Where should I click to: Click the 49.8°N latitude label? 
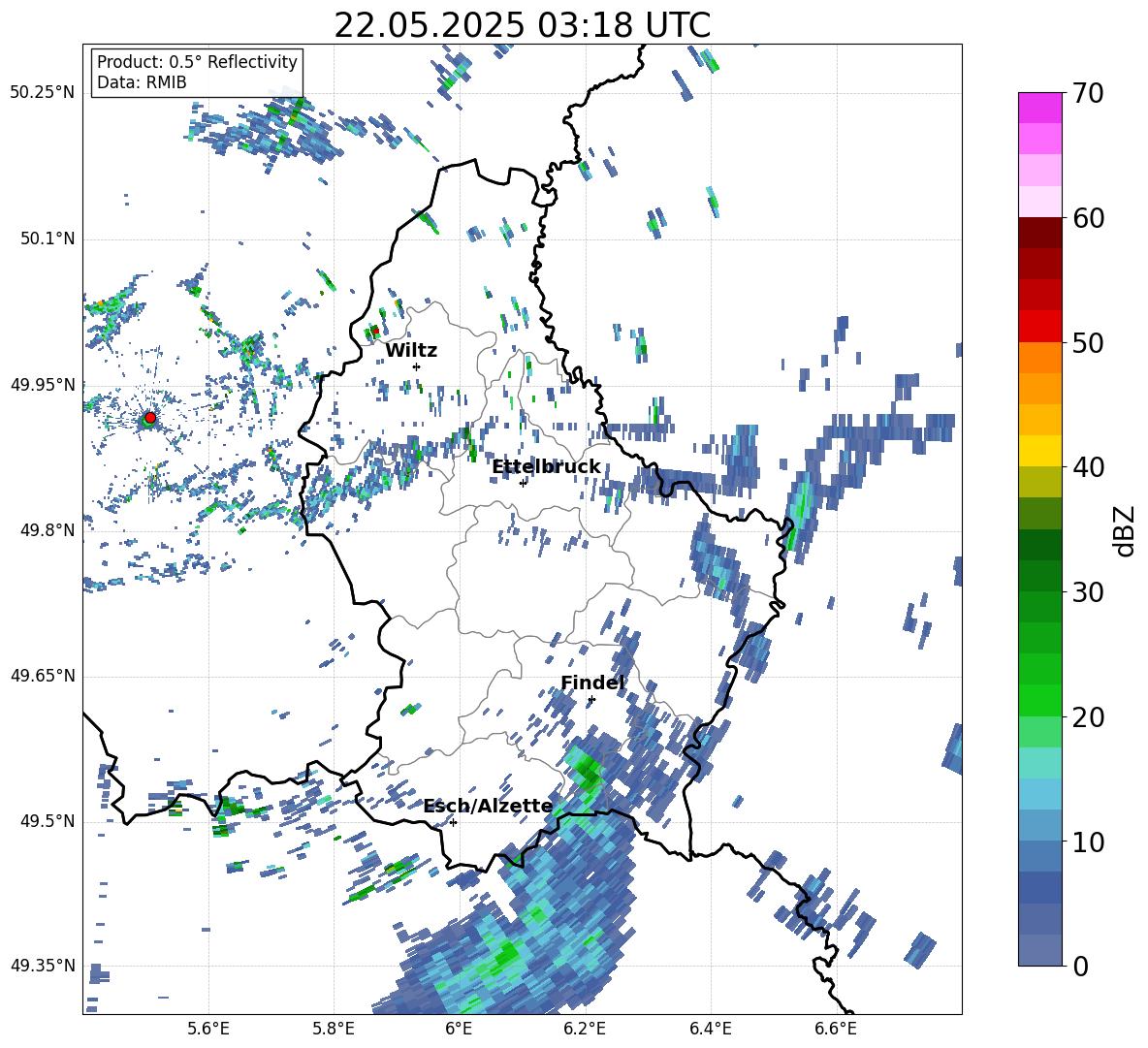click(x=47, y=530)
